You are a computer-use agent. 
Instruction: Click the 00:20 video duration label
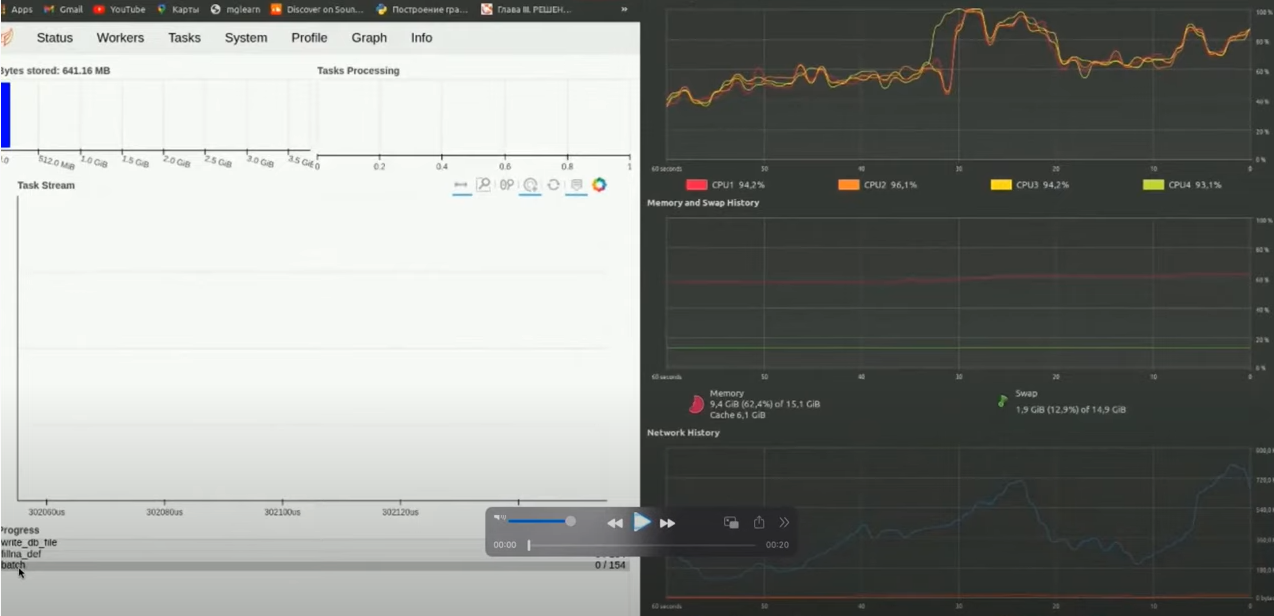[x=777, y=545]
